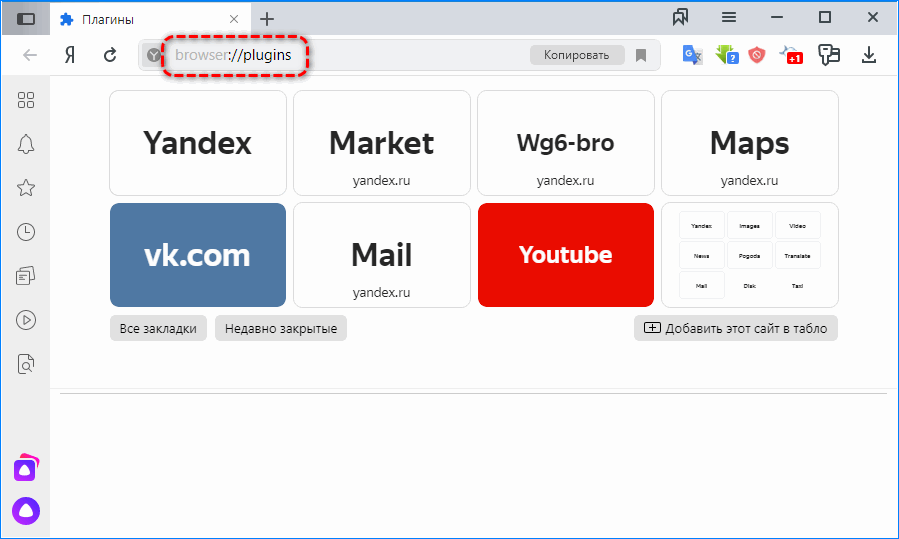
Task: Launch Alice voice assistant at sidebar bottom
Action: point(25,509)
